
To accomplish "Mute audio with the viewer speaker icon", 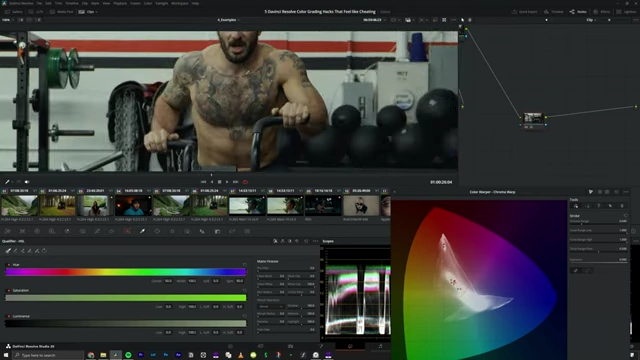I will 27,182.
